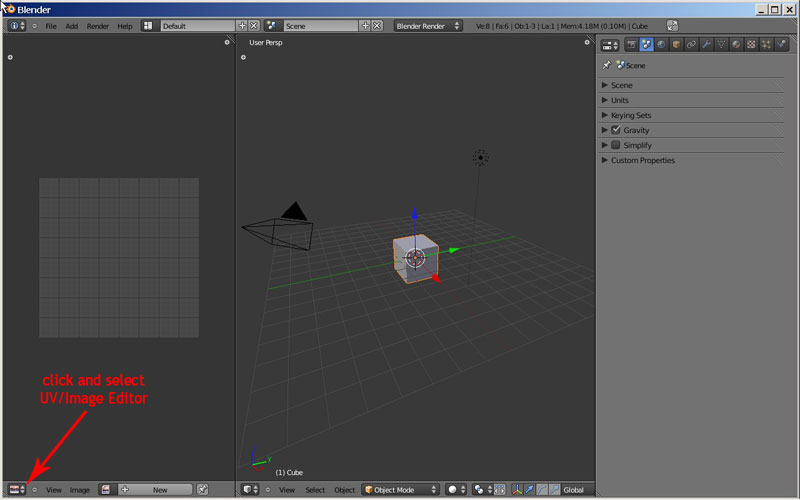Open the Texture properties checker icon
Image resolution: width=800 pixels, height=500 pixels.
[751, 45]
